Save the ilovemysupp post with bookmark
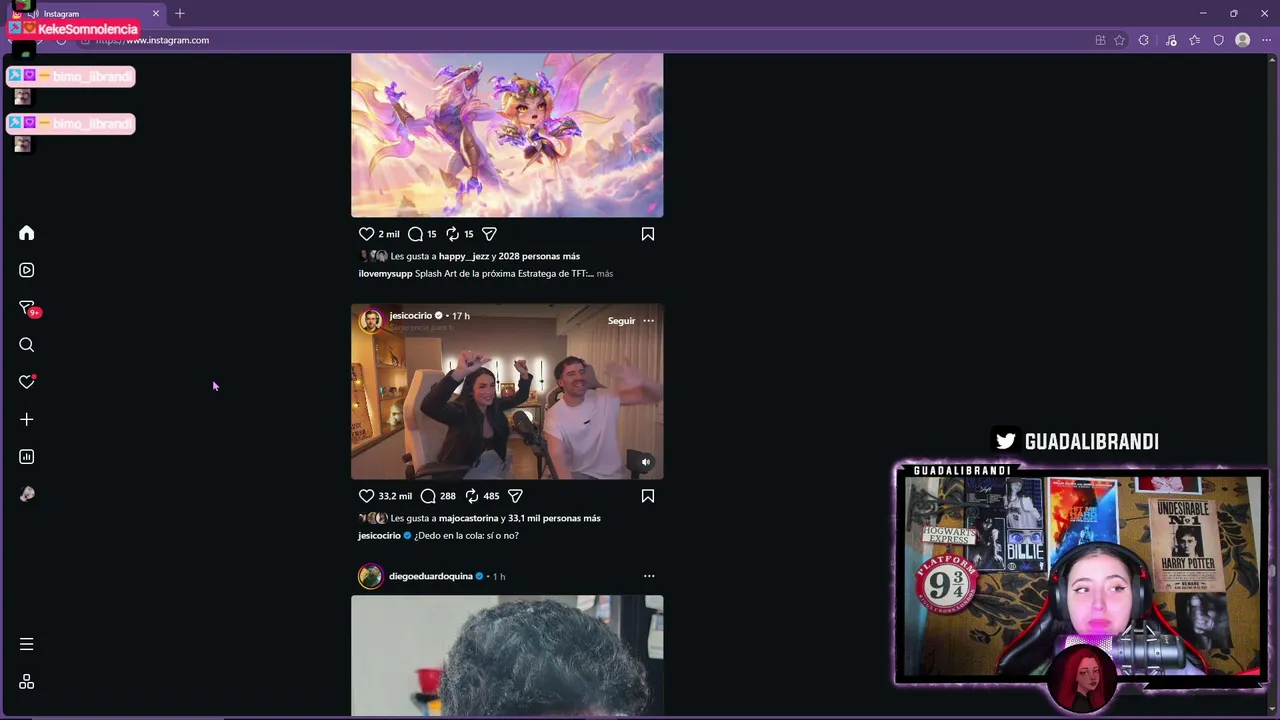The height and width of the screenshot is (720, 1280). tap(648, 234)
